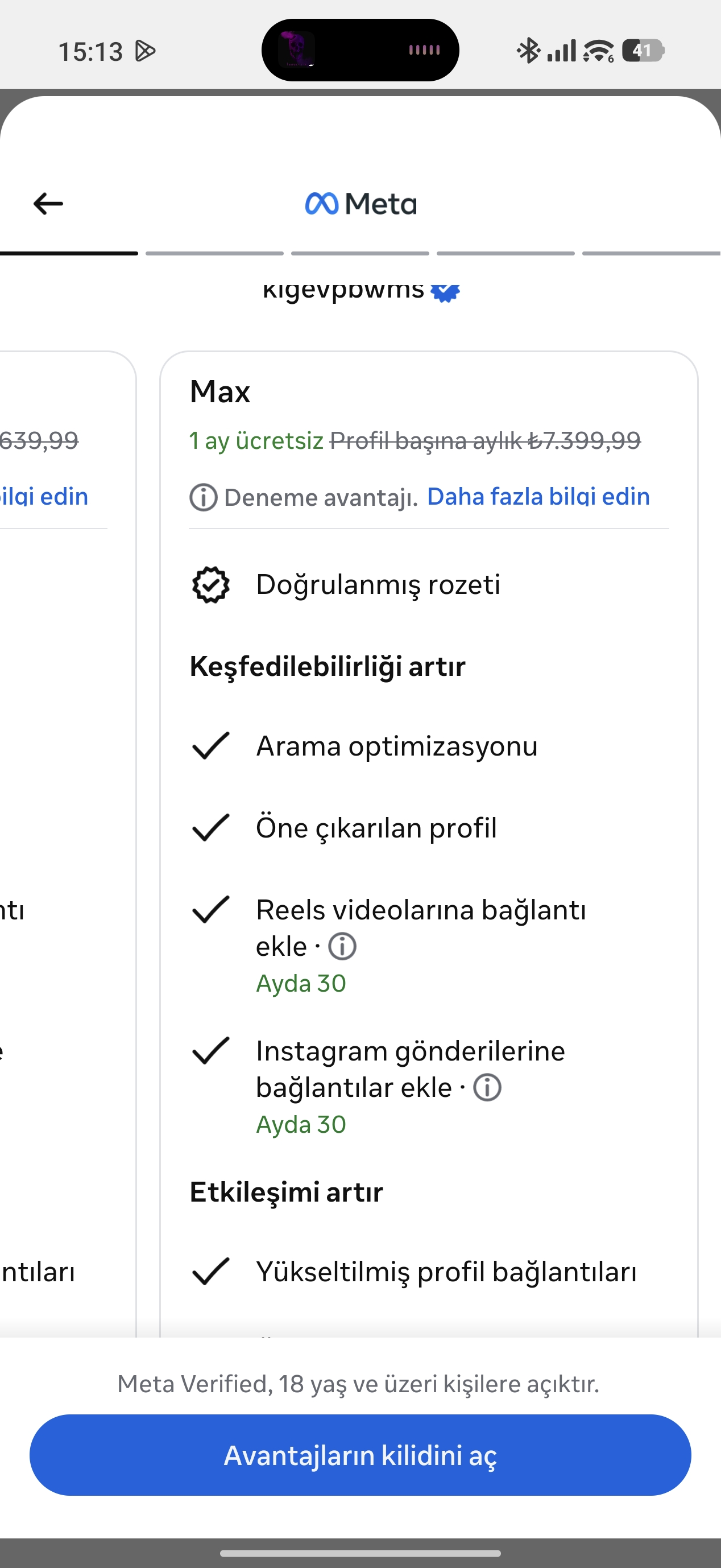Tap checkmark beside Öne çıkarılan profil
Image resolution: width=721 pixels, height=1568 pixels.
(x=210, y=828)
